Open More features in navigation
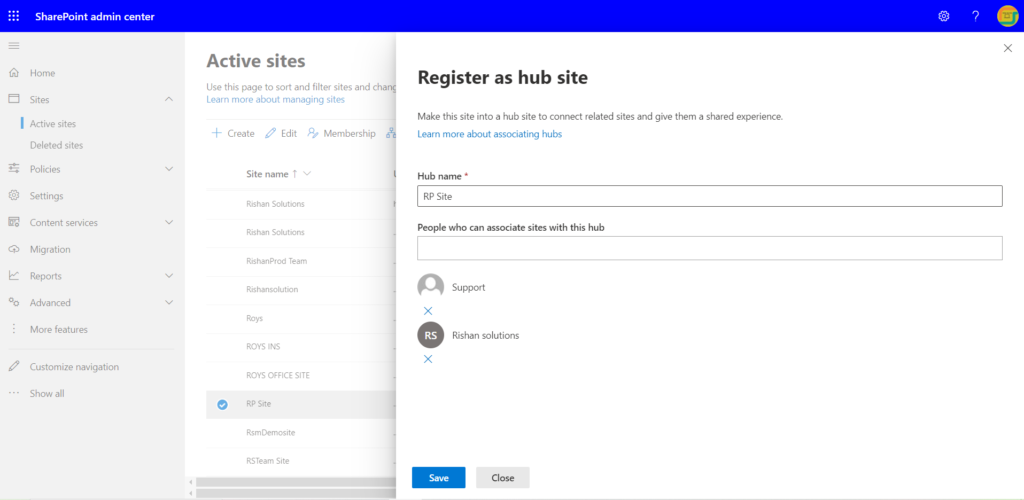The image size is (1024, 500). pyautogui.click(x=59, y=330)
